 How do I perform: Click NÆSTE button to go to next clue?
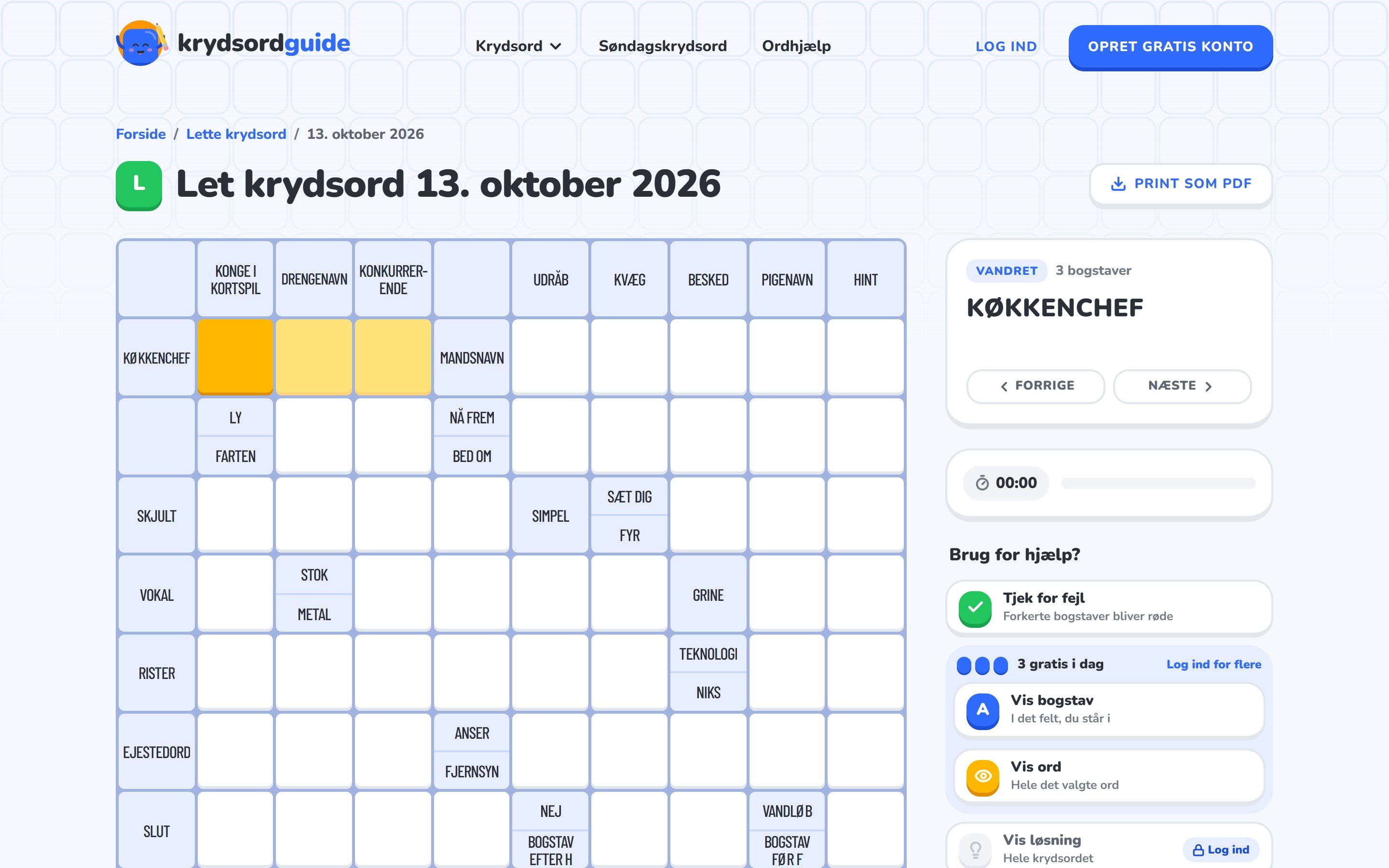tap(1182, 386)
